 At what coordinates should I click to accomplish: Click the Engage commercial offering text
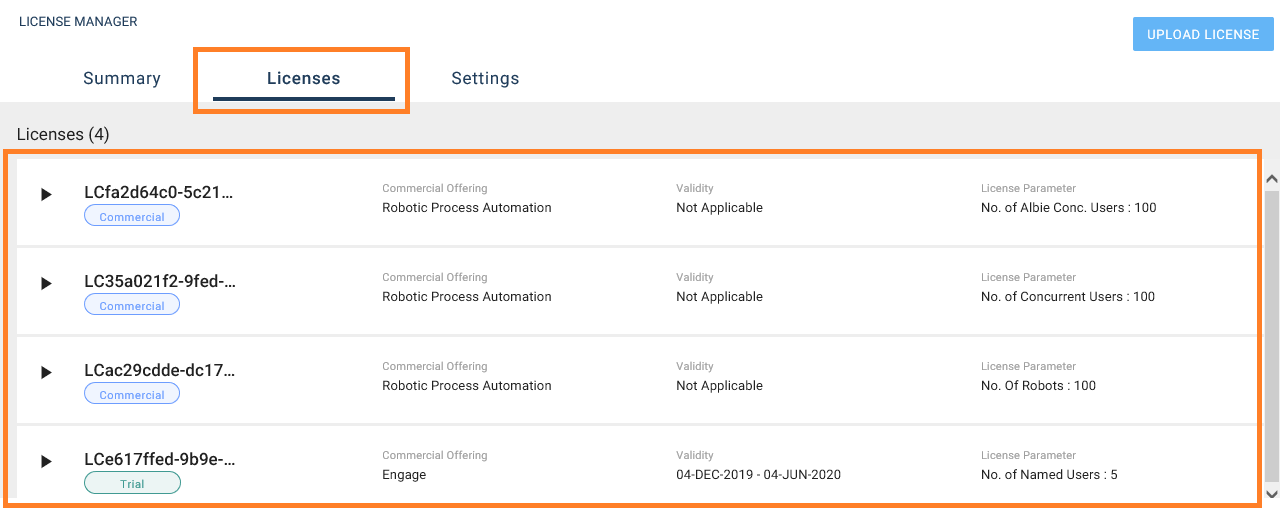(x=404, y=475)
